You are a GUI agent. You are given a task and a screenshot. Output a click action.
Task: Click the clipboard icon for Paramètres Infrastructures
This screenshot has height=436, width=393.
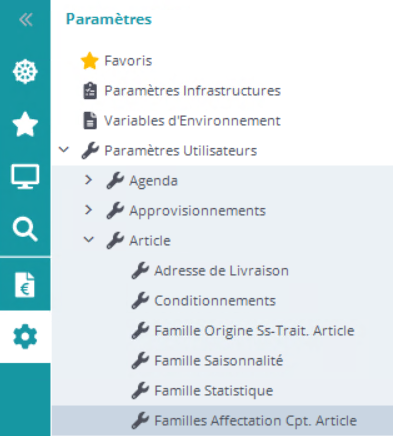[x=90, y=91]
